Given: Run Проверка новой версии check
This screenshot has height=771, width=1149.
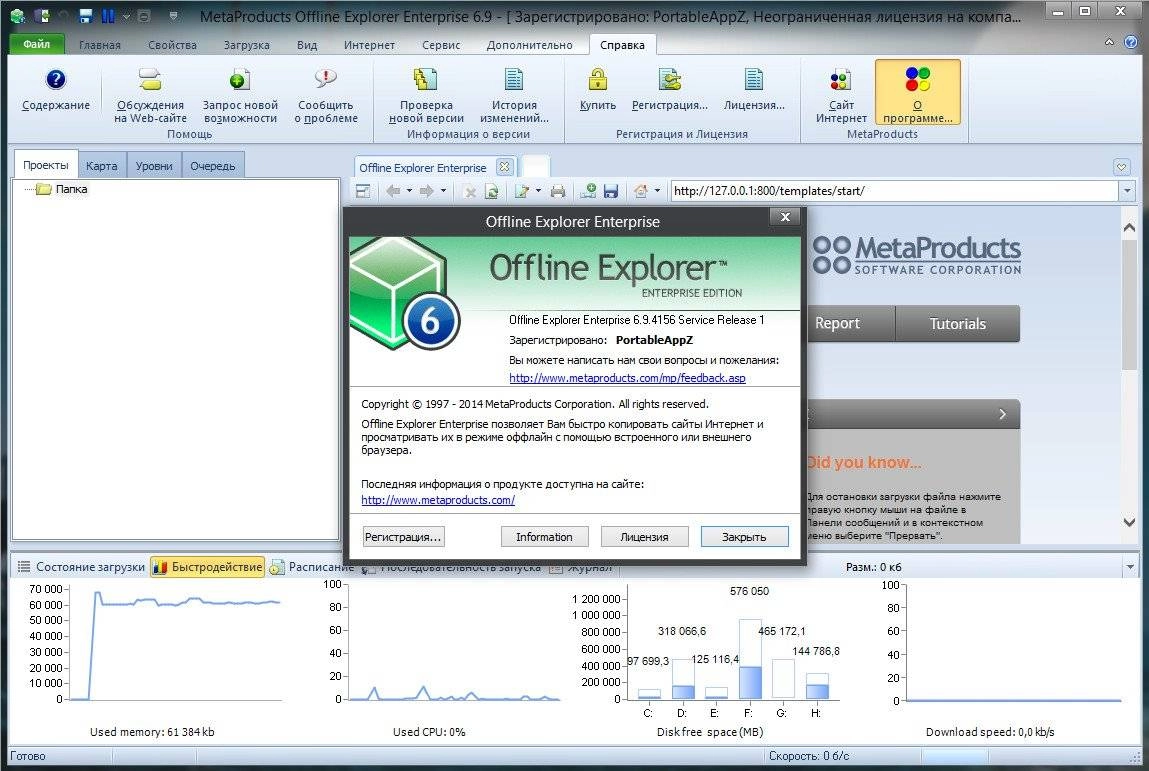Looking at the screenshot, I should [x=426, y=95].
